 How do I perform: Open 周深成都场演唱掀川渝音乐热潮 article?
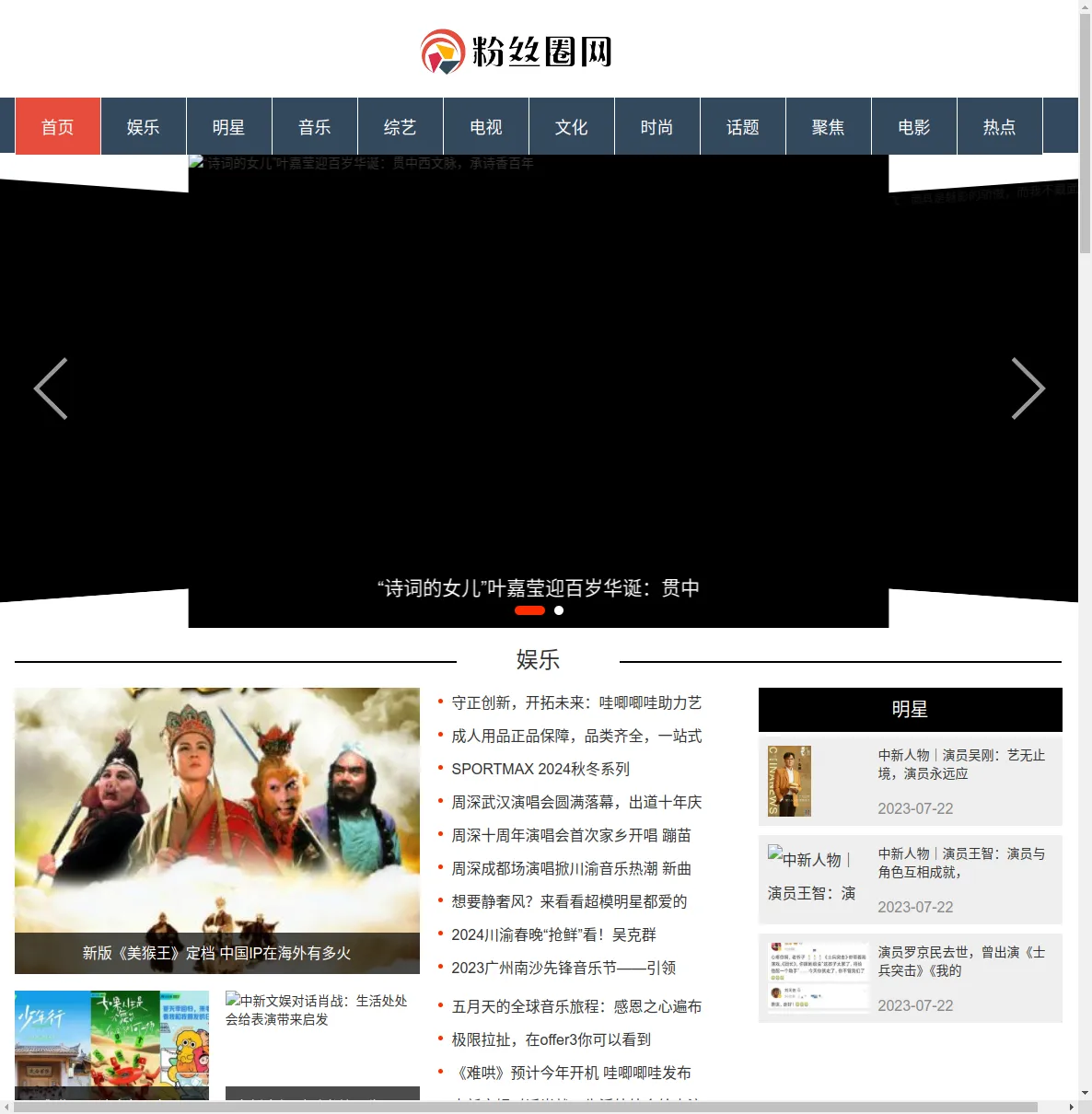tap(571, 868)
